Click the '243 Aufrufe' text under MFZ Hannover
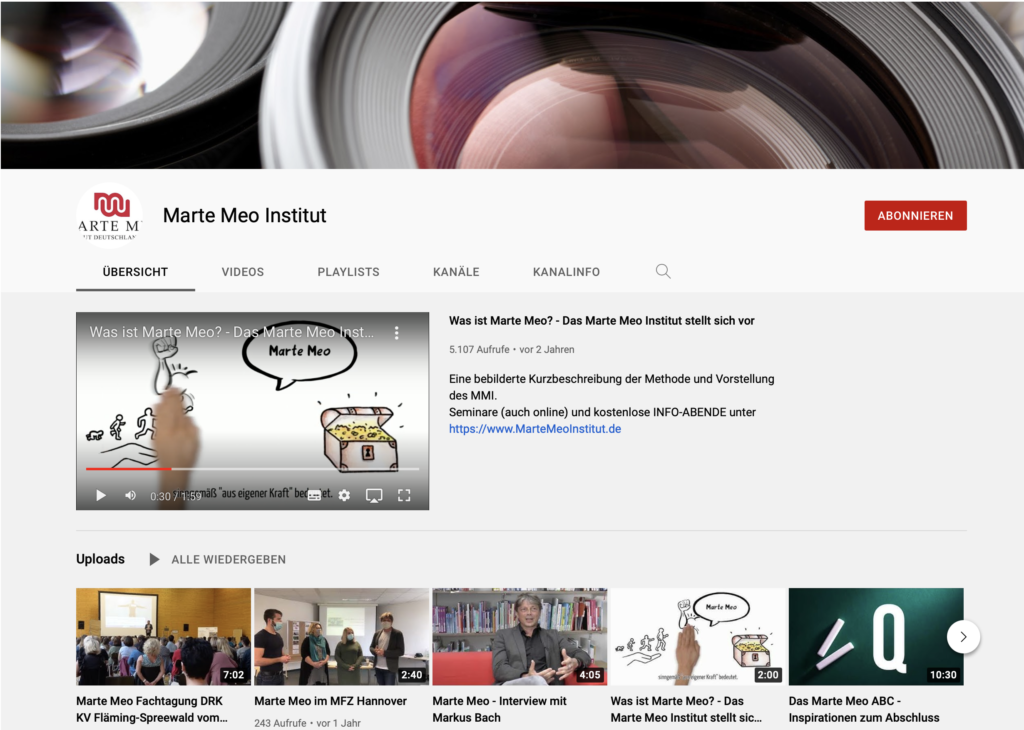The height and width of the screenshot is (730, 1024). click(280, 723)
